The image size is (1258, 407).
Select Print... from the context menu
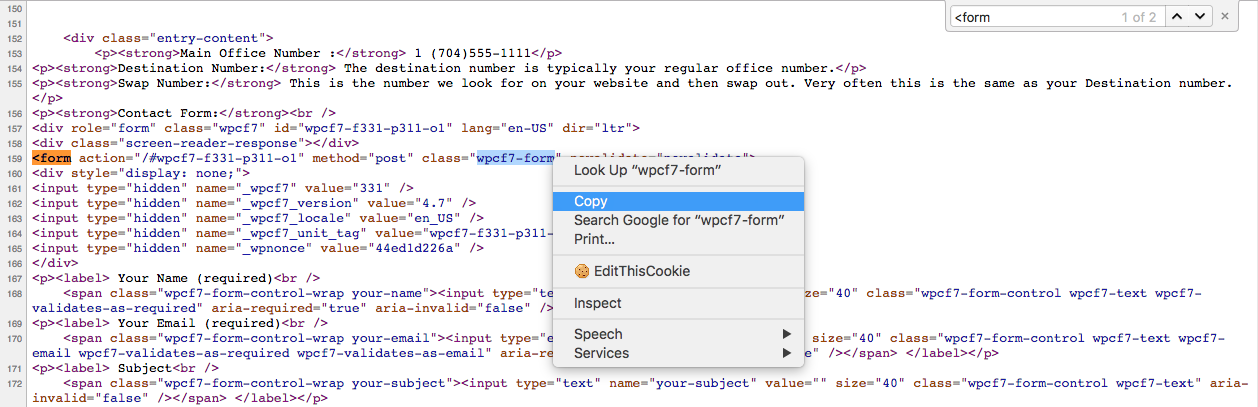coord(678,239)
